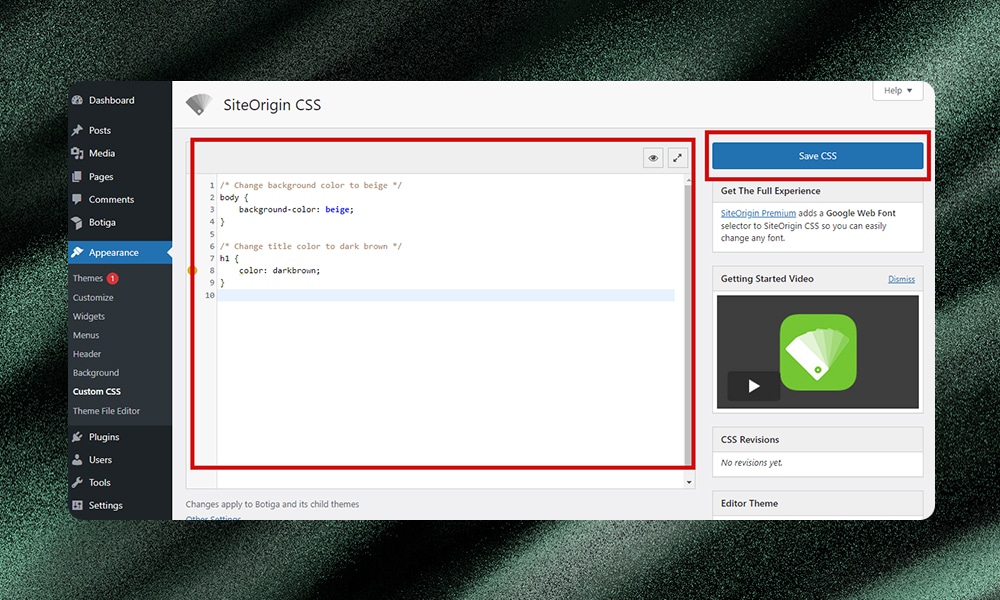The image size is (1000, 600).
Task: Open the Help dropdown
Action: pos(897,90)
